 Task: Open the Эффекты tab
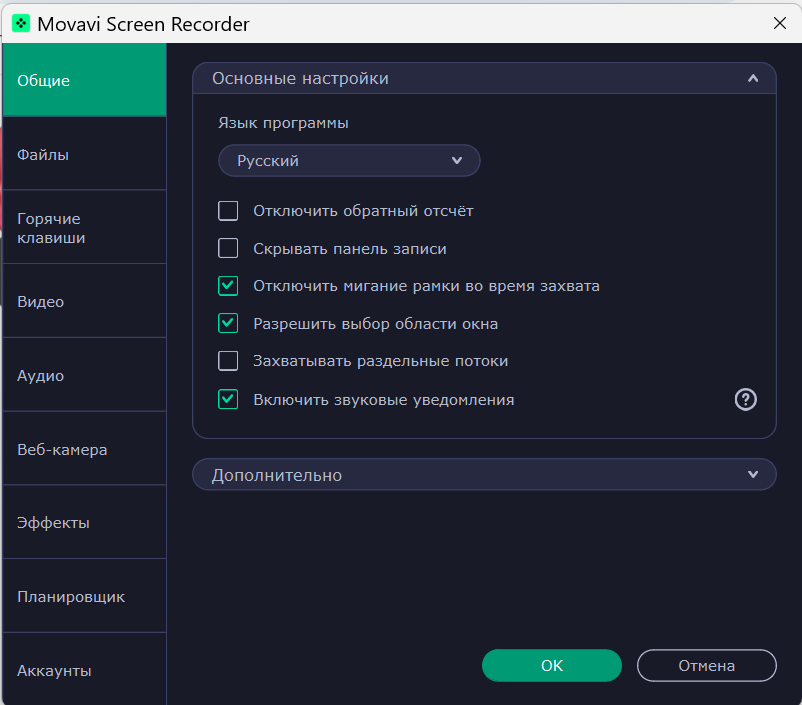(x=84, y=522)
